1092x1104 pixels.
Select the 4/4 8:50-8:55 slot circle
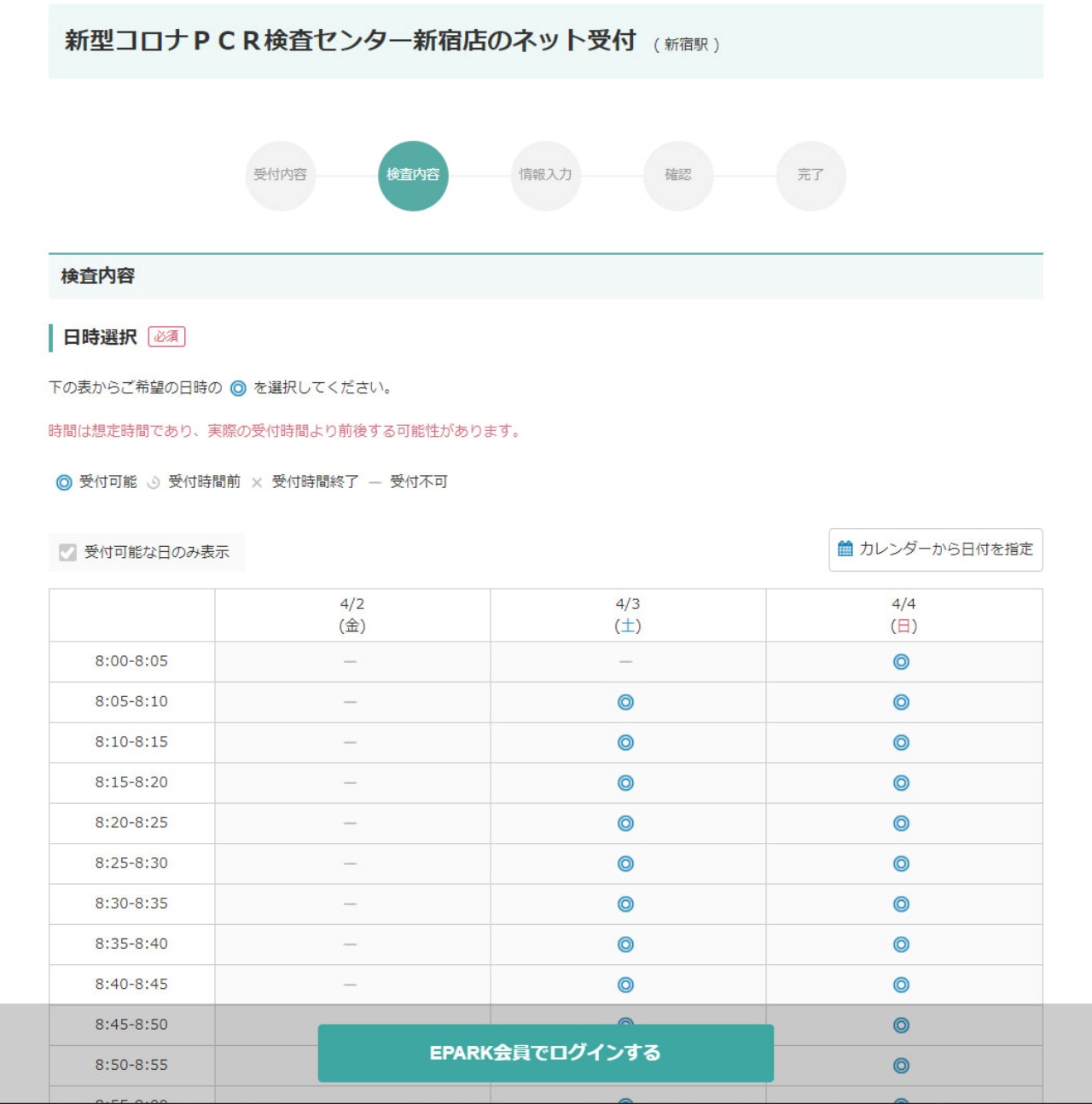point(901,1066)
